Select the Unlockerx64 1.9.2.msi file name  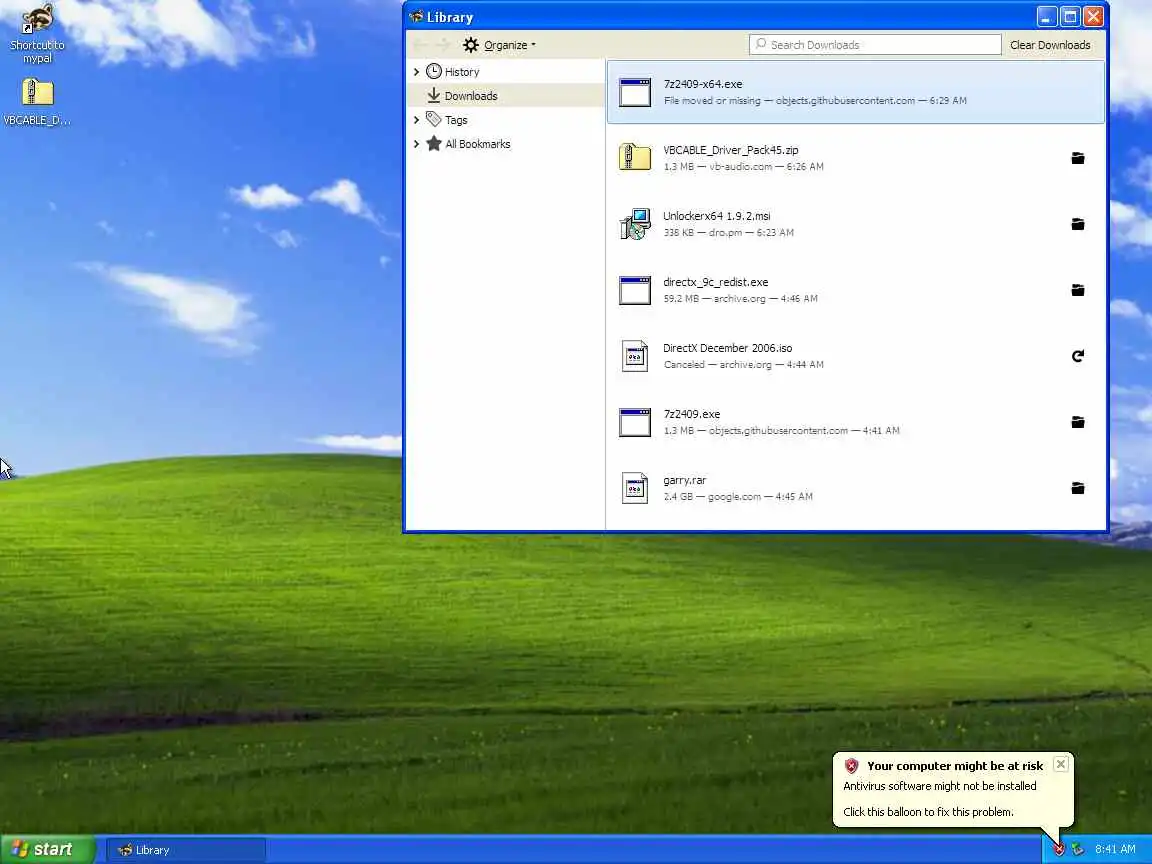point(716,216)
